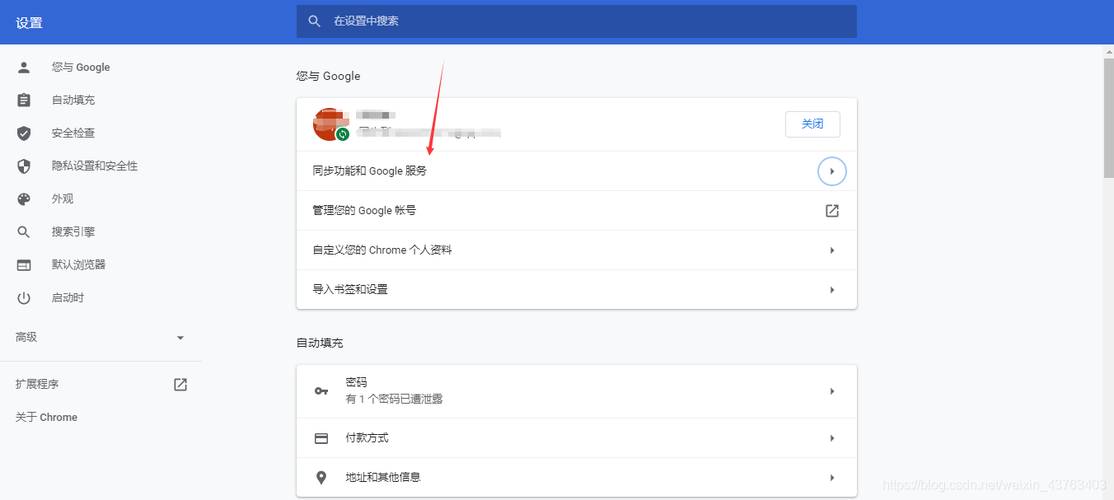Click the browser window icon for 默认浏览器
The image size is (1114, 500).
pyautogui.click(x=24, y=265)
